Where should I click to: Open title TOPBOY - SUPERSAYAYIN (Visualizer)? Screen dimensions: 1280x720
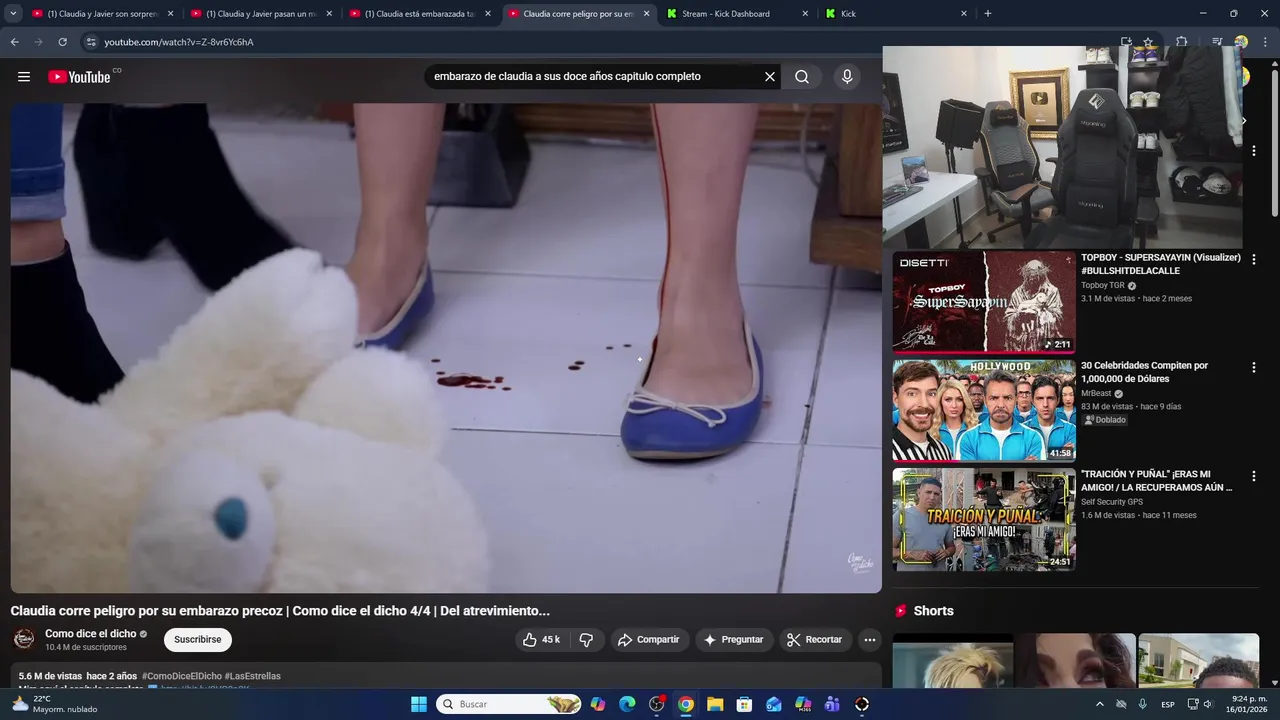1160,264
